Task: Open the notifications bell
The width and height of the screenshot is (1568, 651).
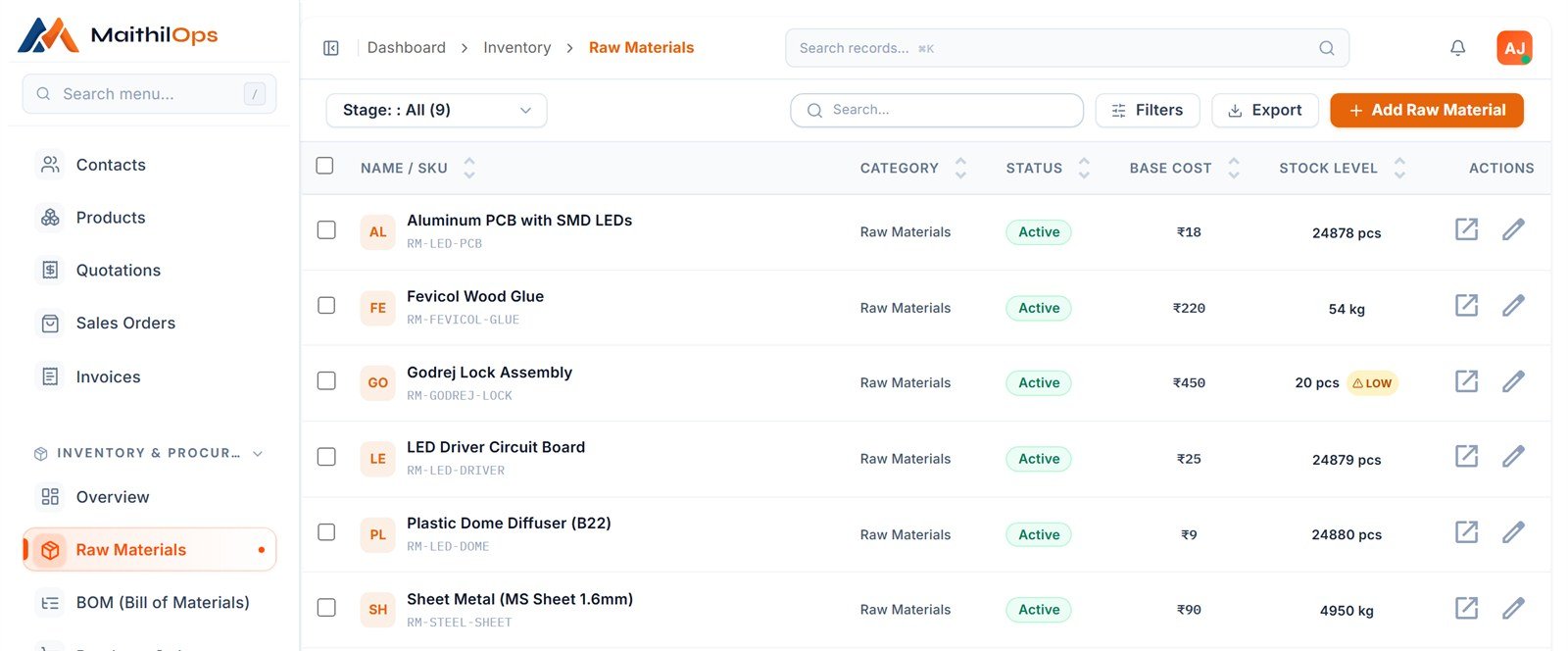Action: (x=1457, y=48)
